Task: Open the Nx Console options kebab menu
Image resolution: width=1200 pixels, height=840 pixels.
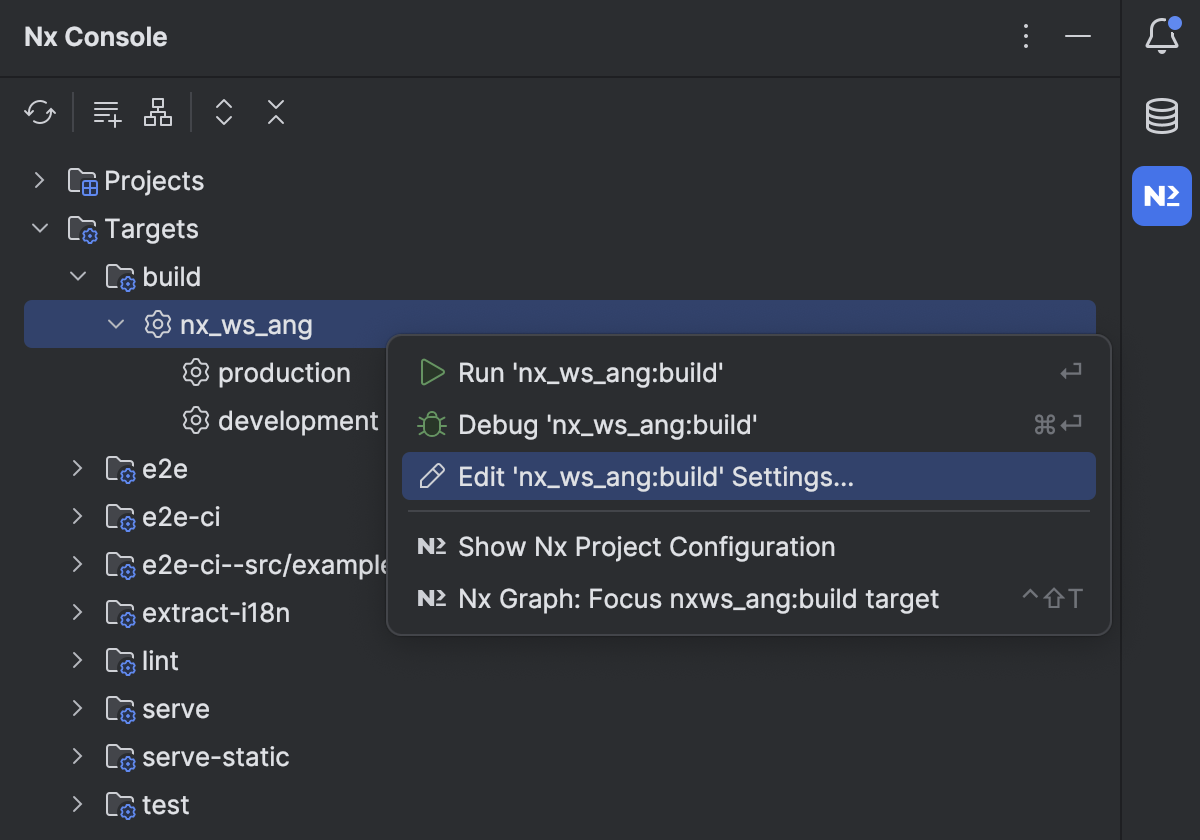Action: point(1026,37)
